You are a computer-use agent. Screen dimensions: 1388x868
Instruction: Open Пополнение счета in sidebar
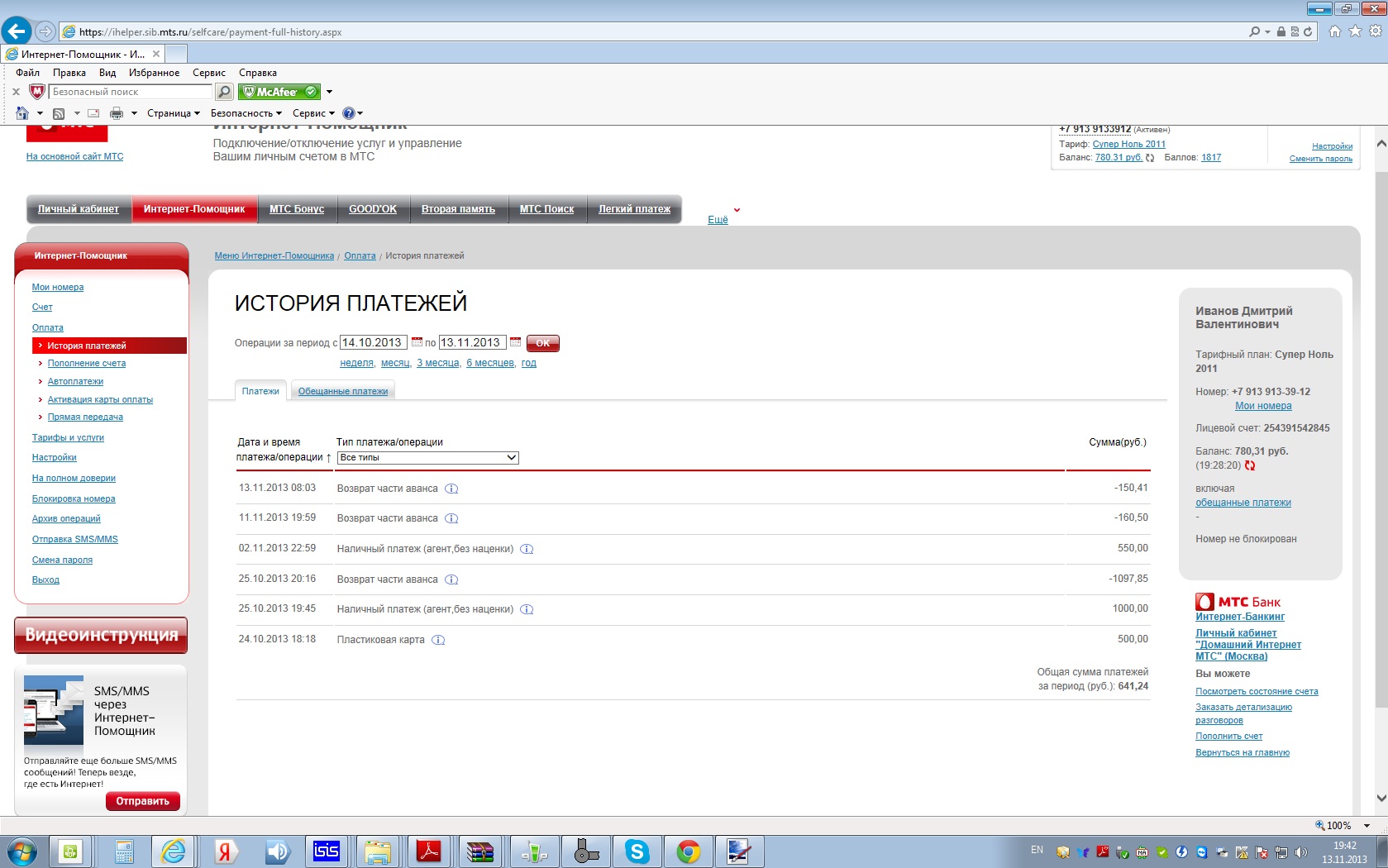pyautogui.click(x=87, y=364)
